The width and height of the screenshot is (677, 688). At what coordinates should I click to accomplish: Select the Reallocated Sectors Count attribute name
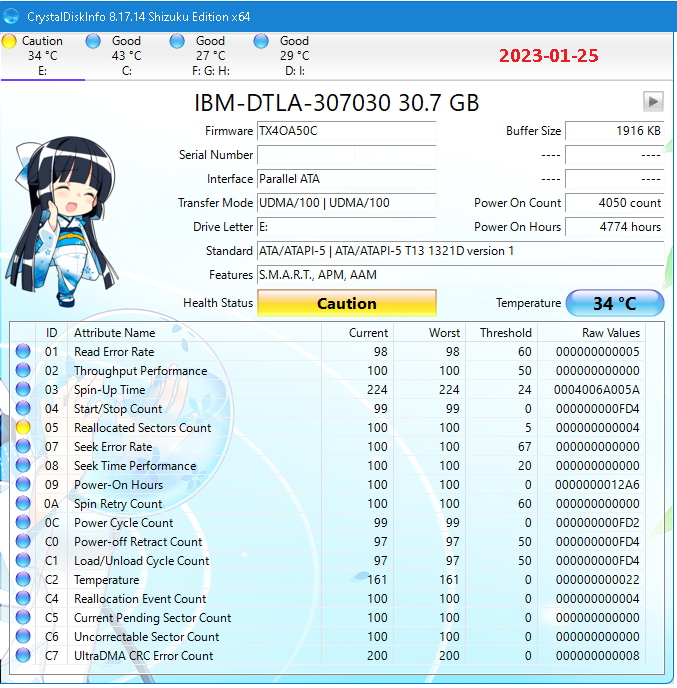[143, 427]
